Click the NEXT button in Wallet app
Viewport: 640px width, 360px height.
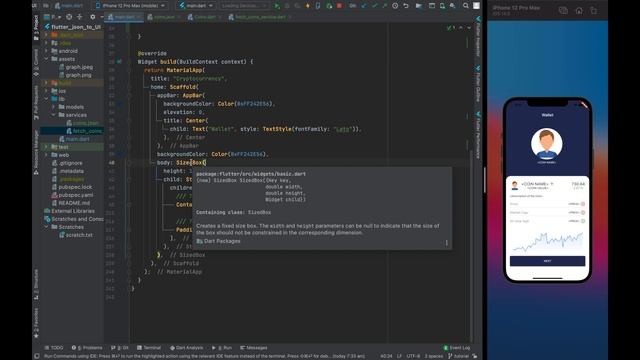point(547,261)
